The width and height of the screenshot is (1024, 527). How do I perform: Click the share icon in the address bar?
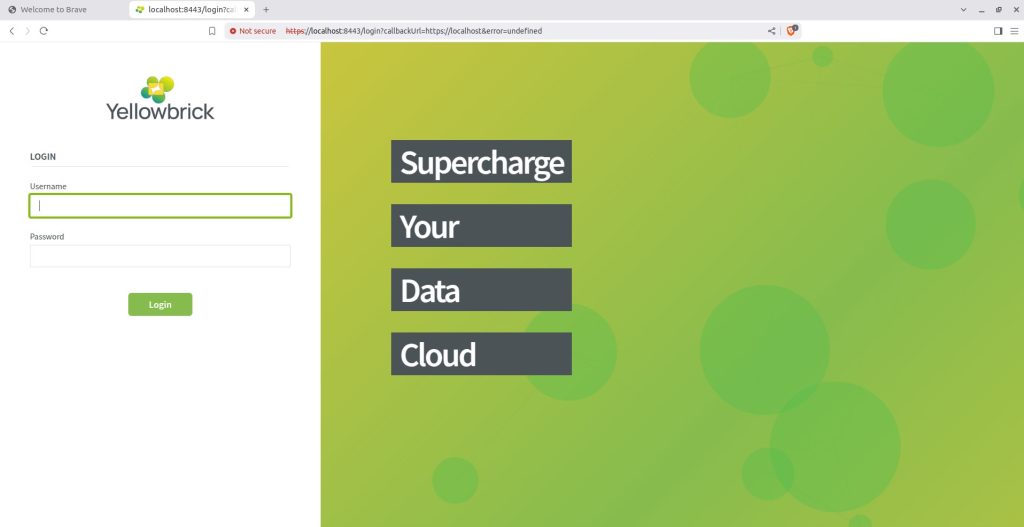[x=772, y=31]
